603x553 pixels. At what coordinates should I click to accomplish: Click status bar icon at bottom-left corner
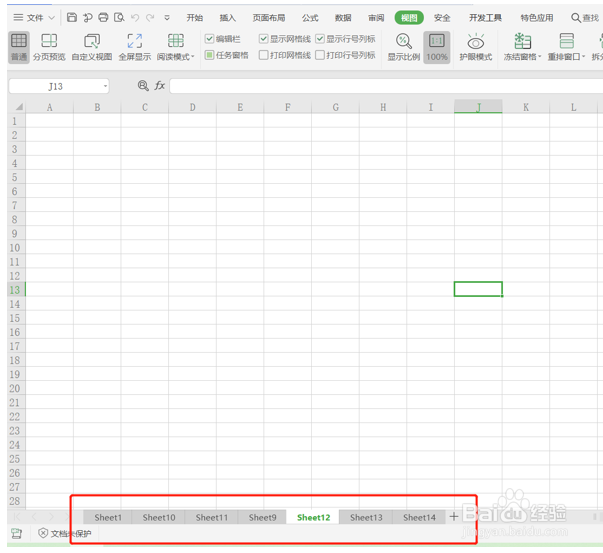tap(16, 533)
